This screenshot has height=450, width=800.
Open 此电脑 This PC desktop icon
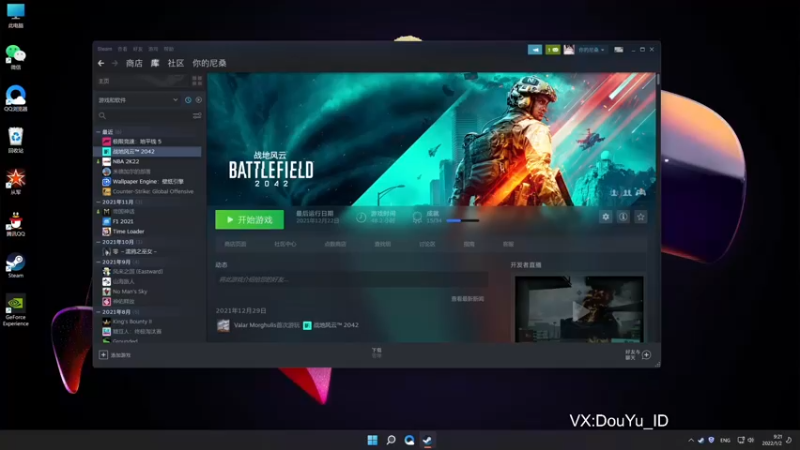tap(16, 15)
